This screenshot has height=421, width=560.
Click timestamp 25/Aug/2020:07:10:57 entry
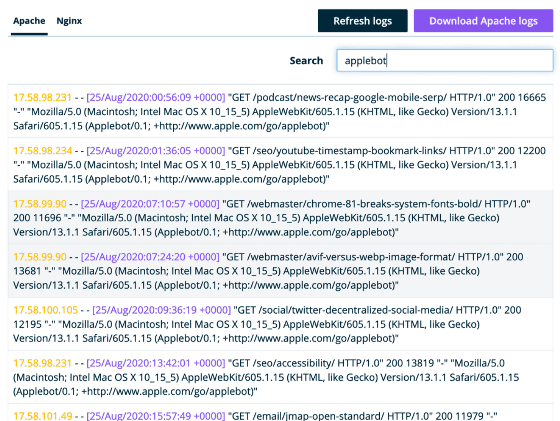click(150, 204)
